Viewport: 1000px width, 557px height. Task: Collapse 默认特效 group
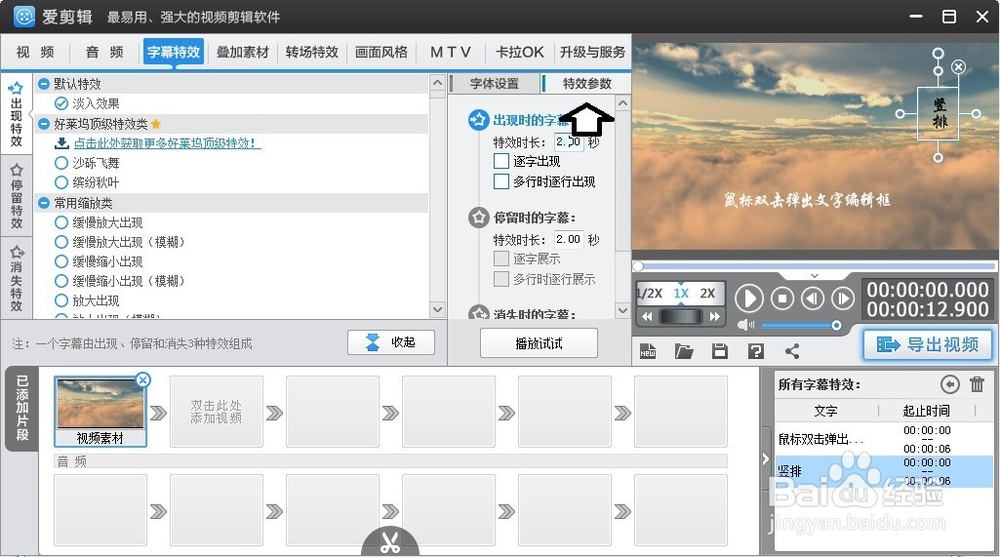(43, 84)
